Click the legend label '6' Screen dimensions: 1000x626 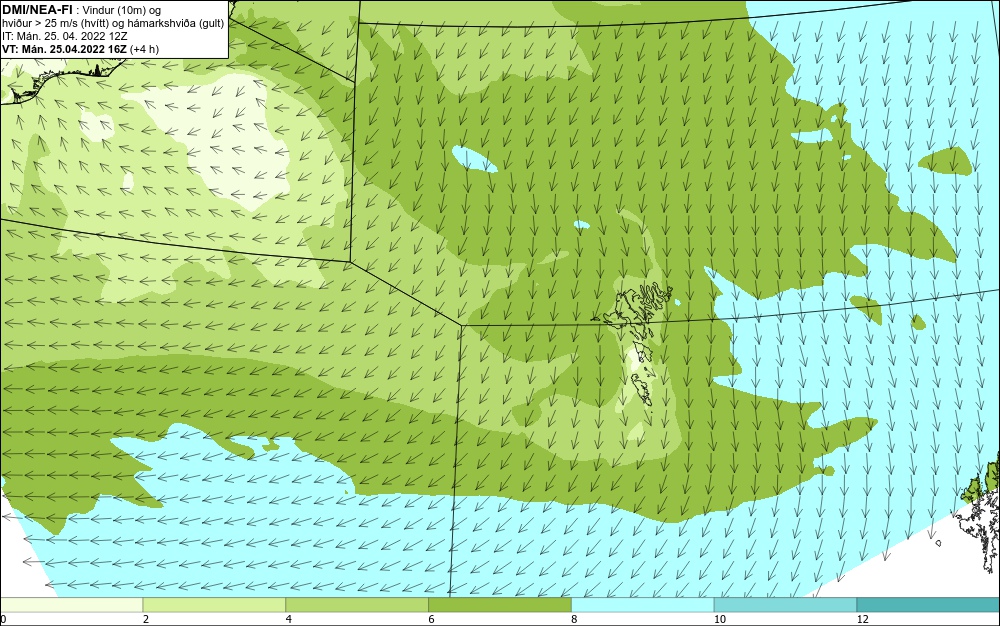pos(432,619)
